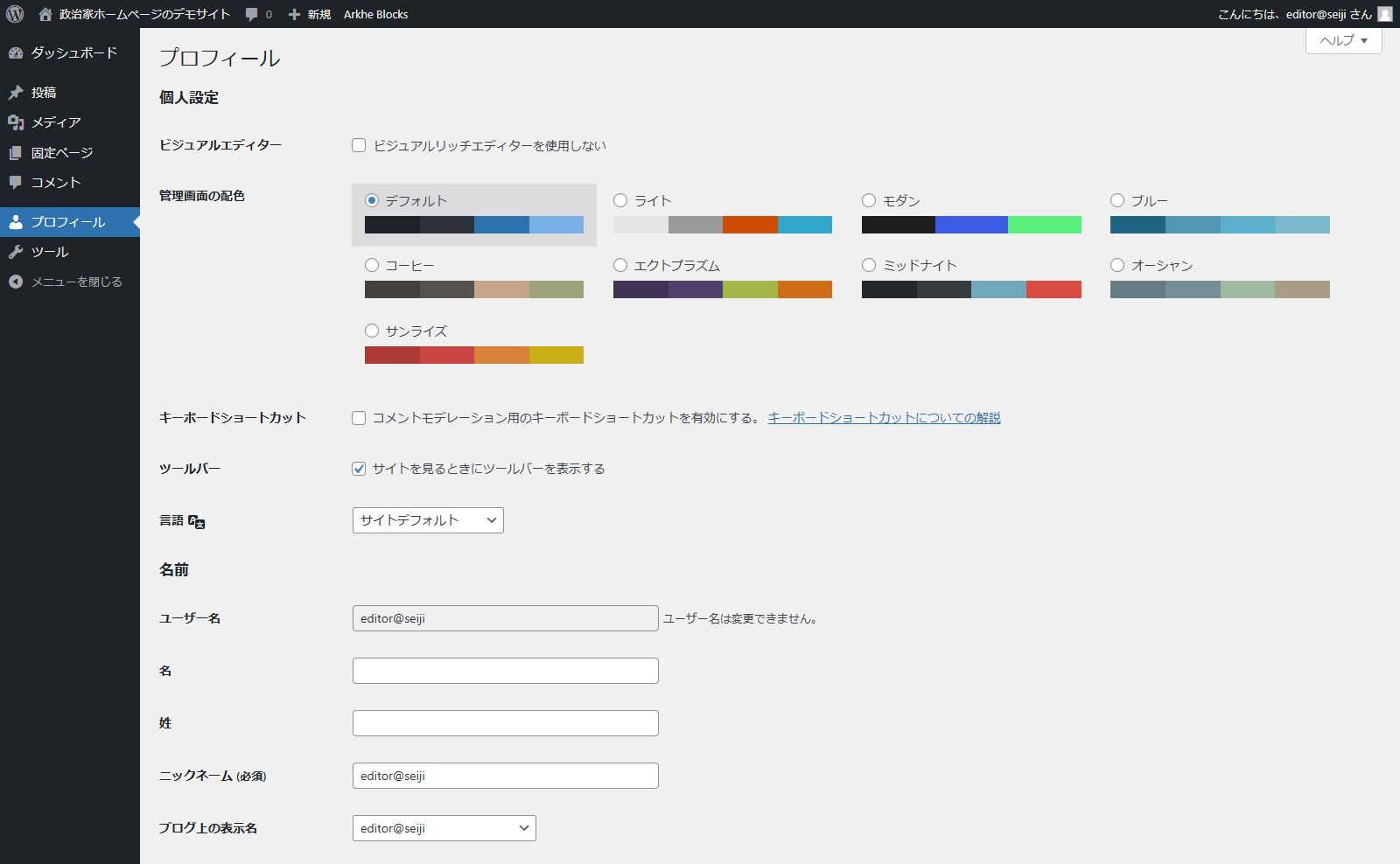1400x864 pixels.
Task: Click the メディア icon in sidebar
Action: pos(16,122)
